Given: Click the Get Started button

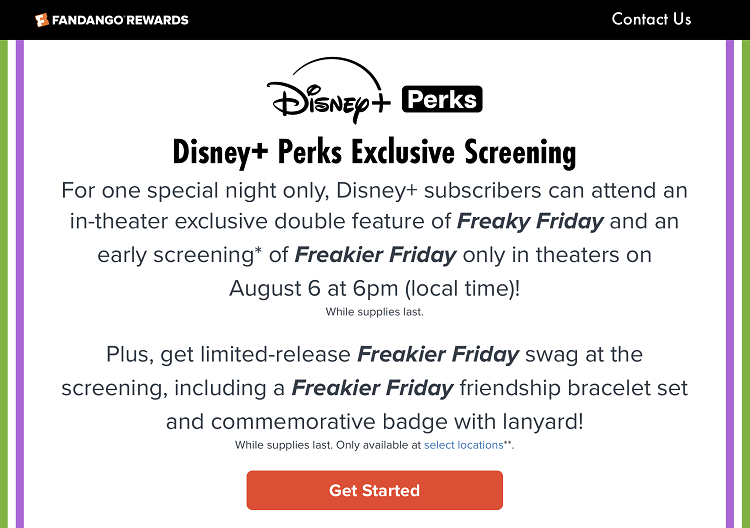Looking at the screenshot, I should click(x=375, y=490).
